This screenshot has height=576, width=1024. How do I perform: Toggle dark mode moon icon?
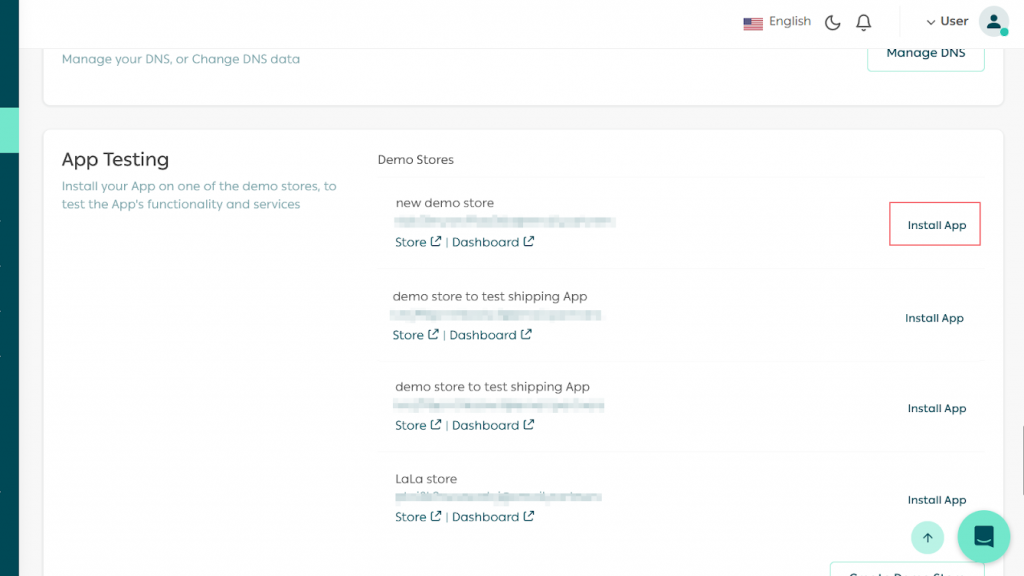click(832, 22)
